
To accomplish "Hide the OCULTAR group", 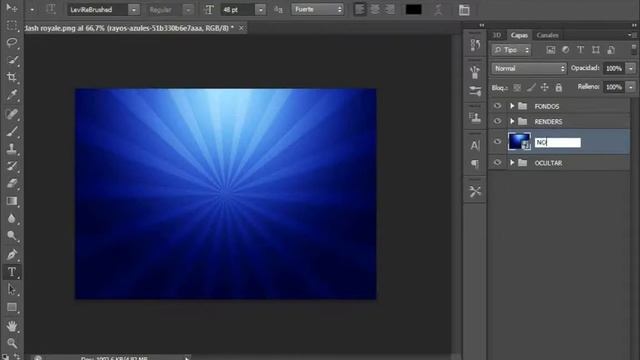I will pyautogui.click(x=497, y=162).
